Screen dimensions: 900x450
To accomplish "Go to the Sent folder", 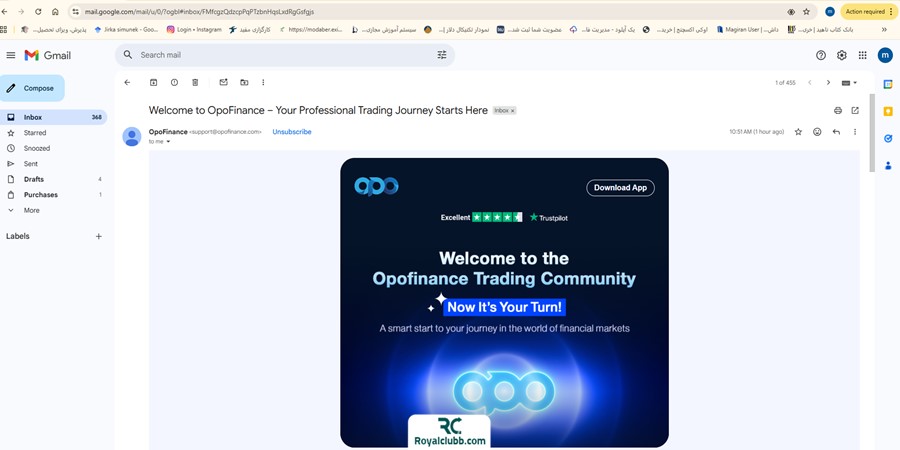I will (31, 164).
